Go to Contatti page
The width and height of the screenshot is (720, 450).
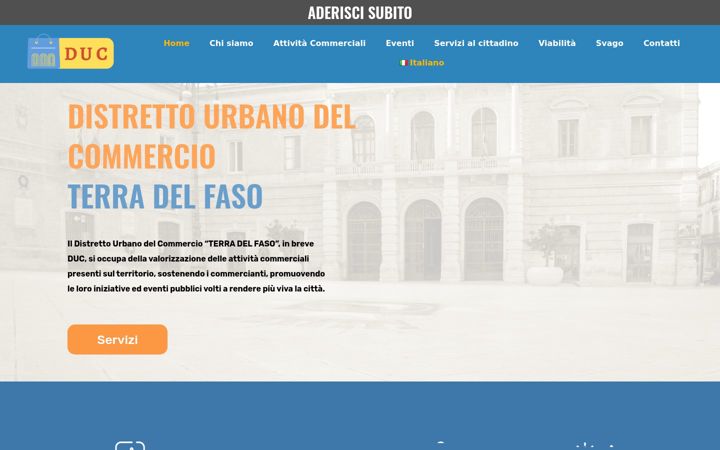(661, 43)
